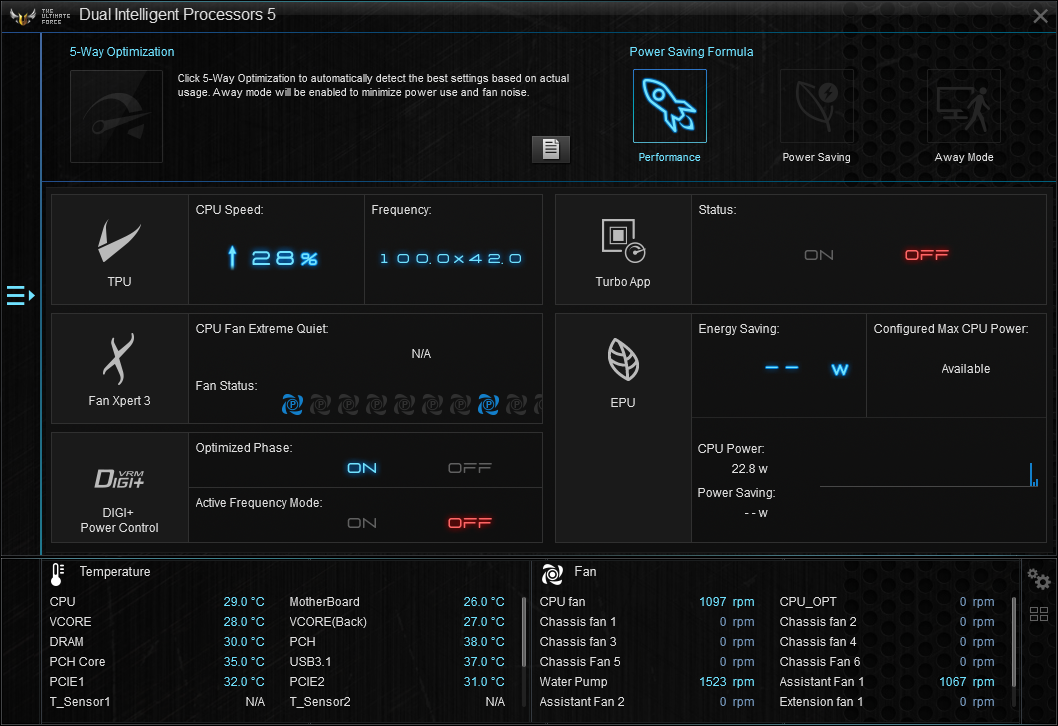Click the Assistant Fan 1 1067 rpm value
This screenshot has width=1058, height=726.
tap(967, 682)
